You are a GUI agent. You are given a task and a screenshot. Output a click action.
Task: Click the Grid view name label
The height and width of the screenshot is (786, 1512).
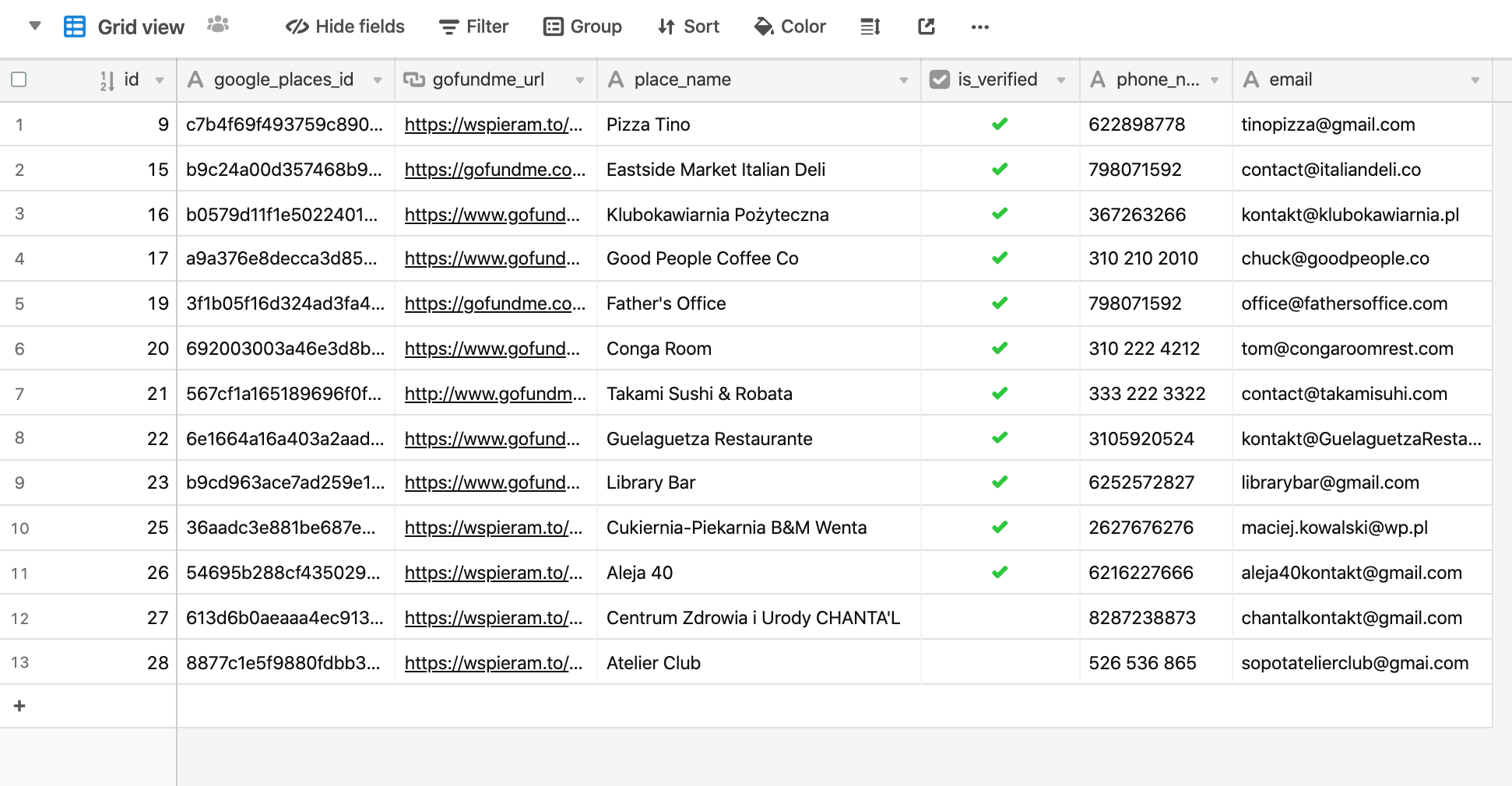click(141, 27)
